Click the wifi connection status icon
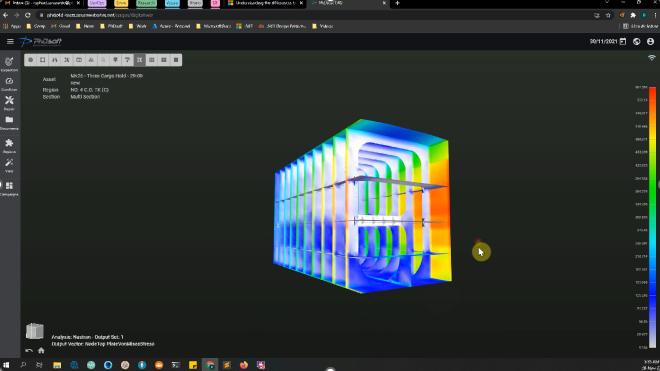The height and width of the screenshot is (371, 660). (652, 58)
